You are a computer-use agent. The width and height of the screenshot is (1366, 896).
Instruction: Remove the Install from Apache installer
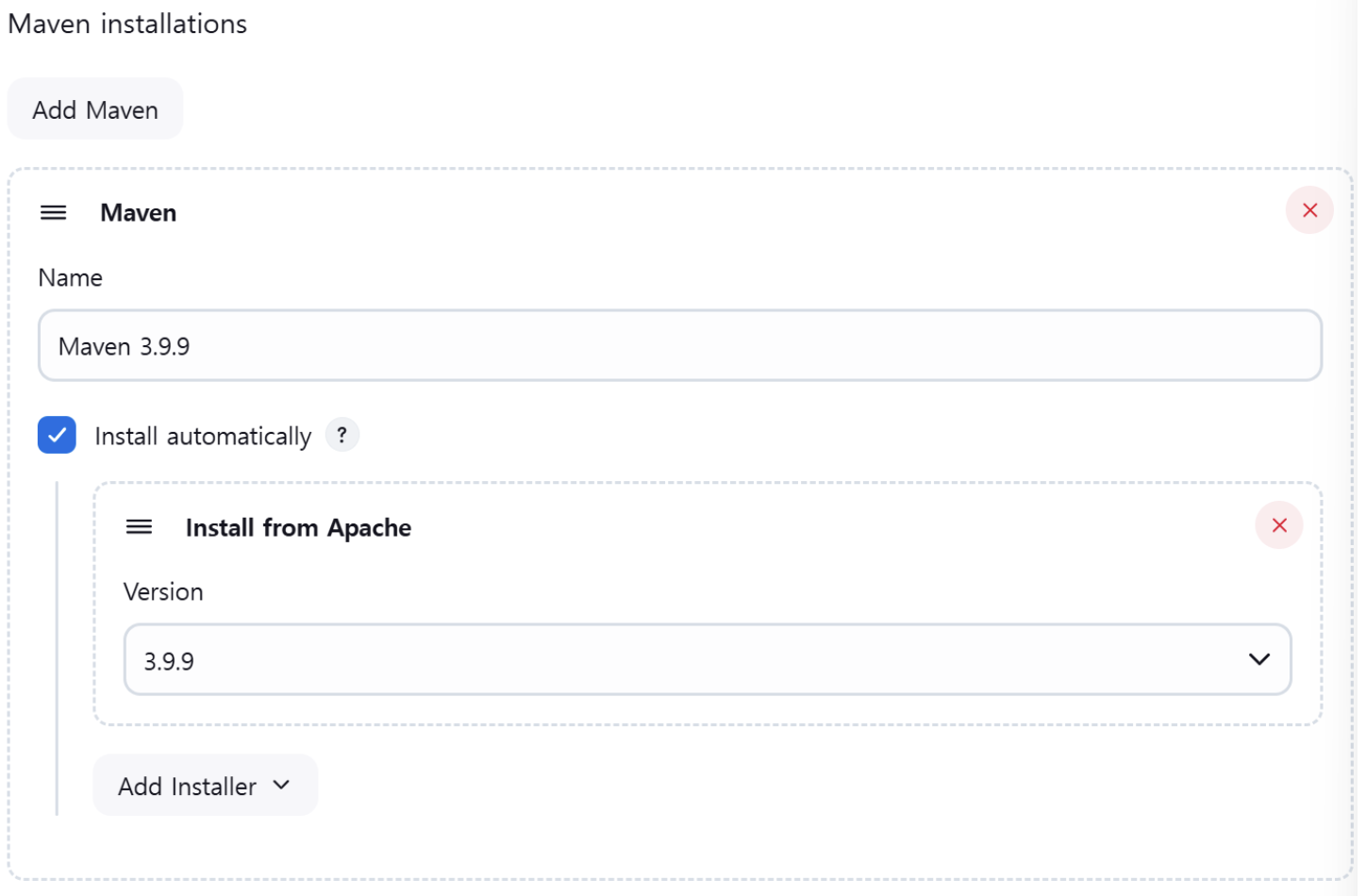[x=1278, y=525]
